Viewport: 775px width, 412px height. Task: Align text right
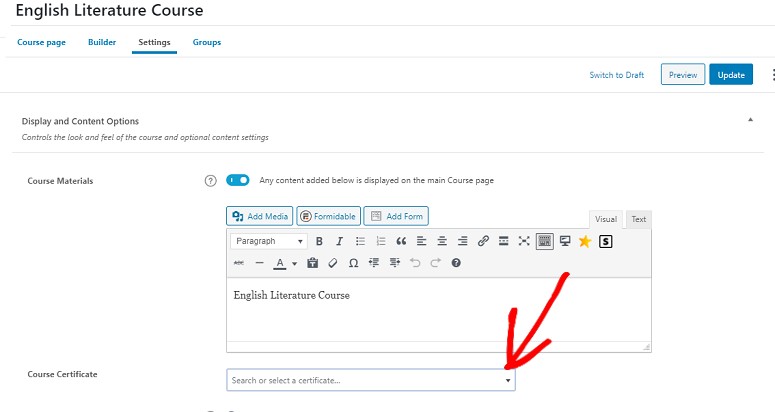point(463,241)
